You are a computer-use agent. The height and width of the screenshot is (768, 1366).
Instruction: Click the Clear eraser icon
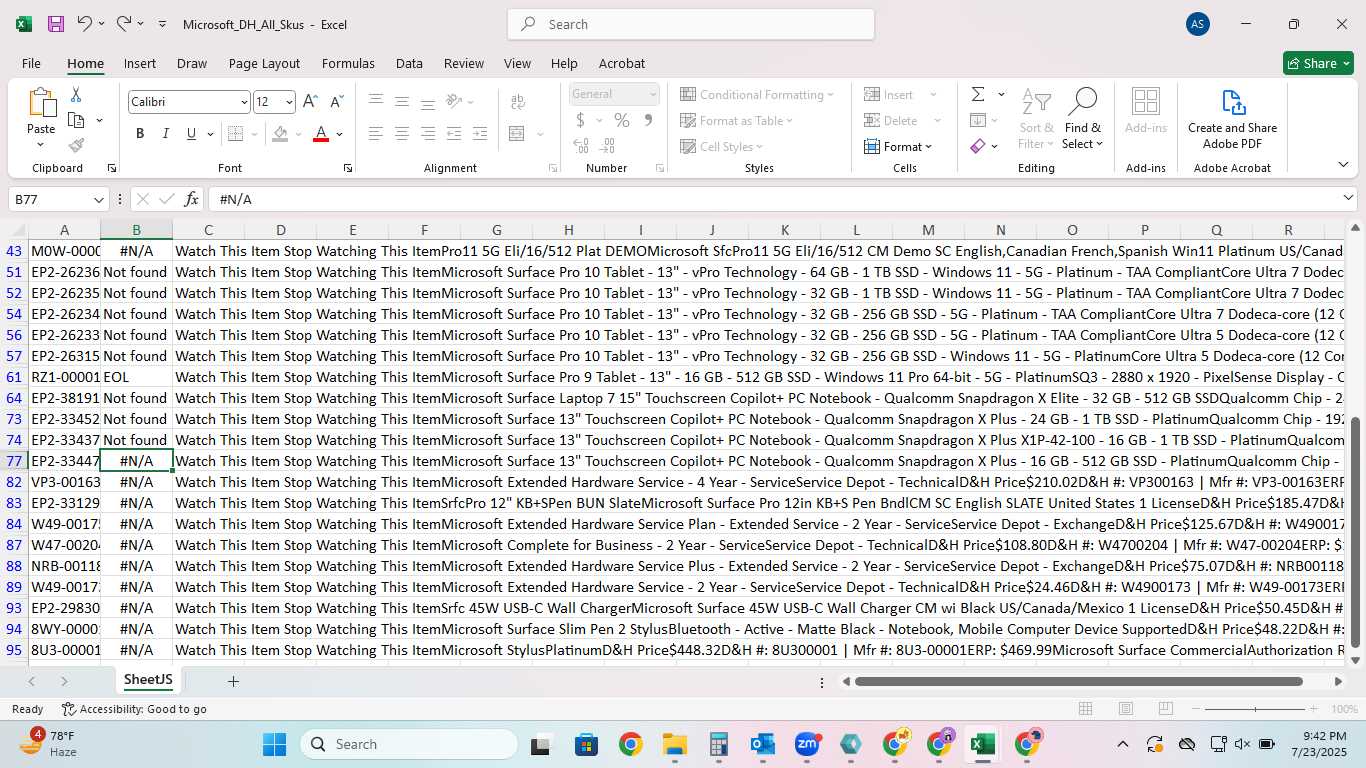click(x=978, y=146)
